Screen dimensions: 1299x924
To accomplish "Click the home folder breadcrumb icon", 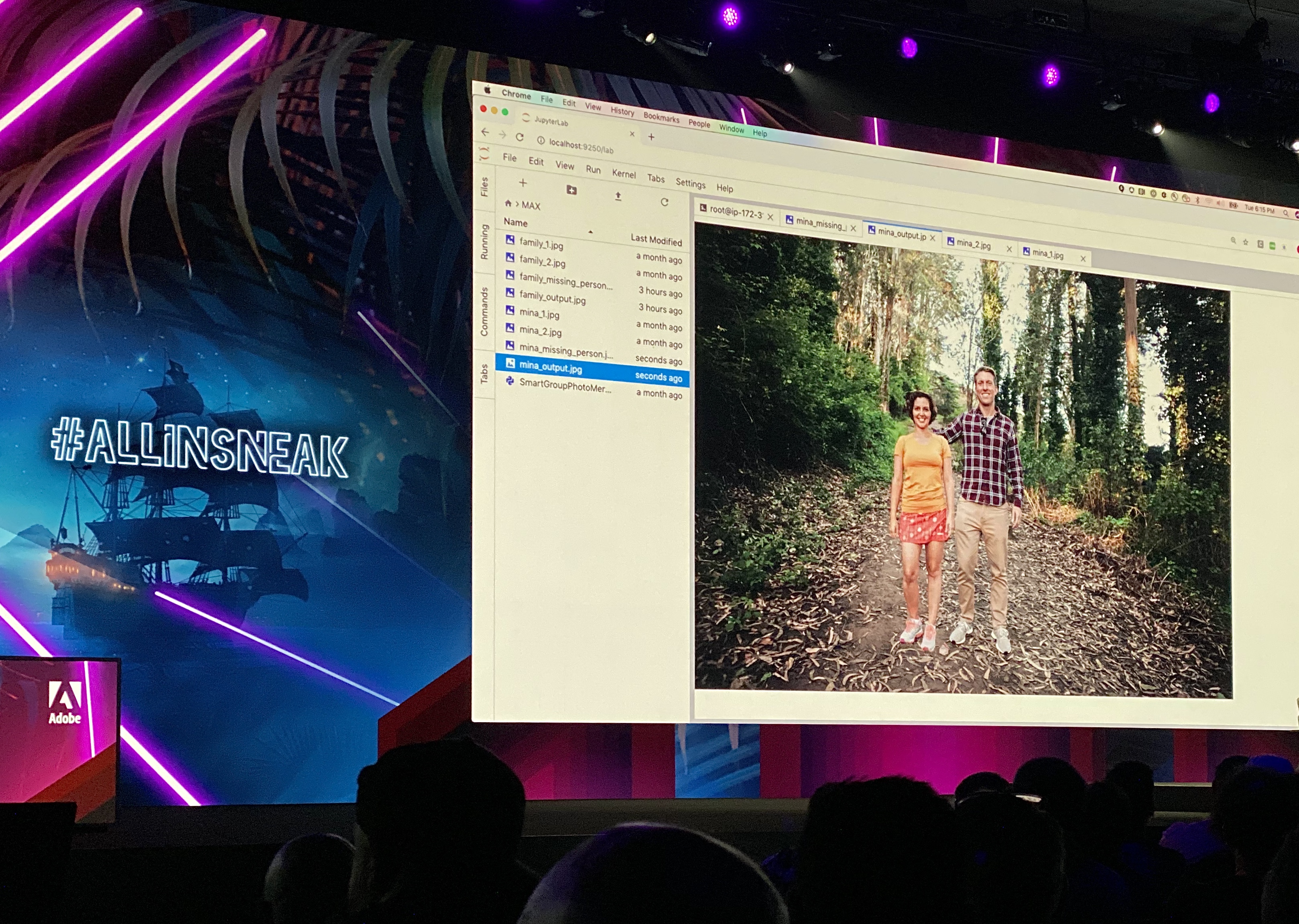I will [x=508, y=203].
